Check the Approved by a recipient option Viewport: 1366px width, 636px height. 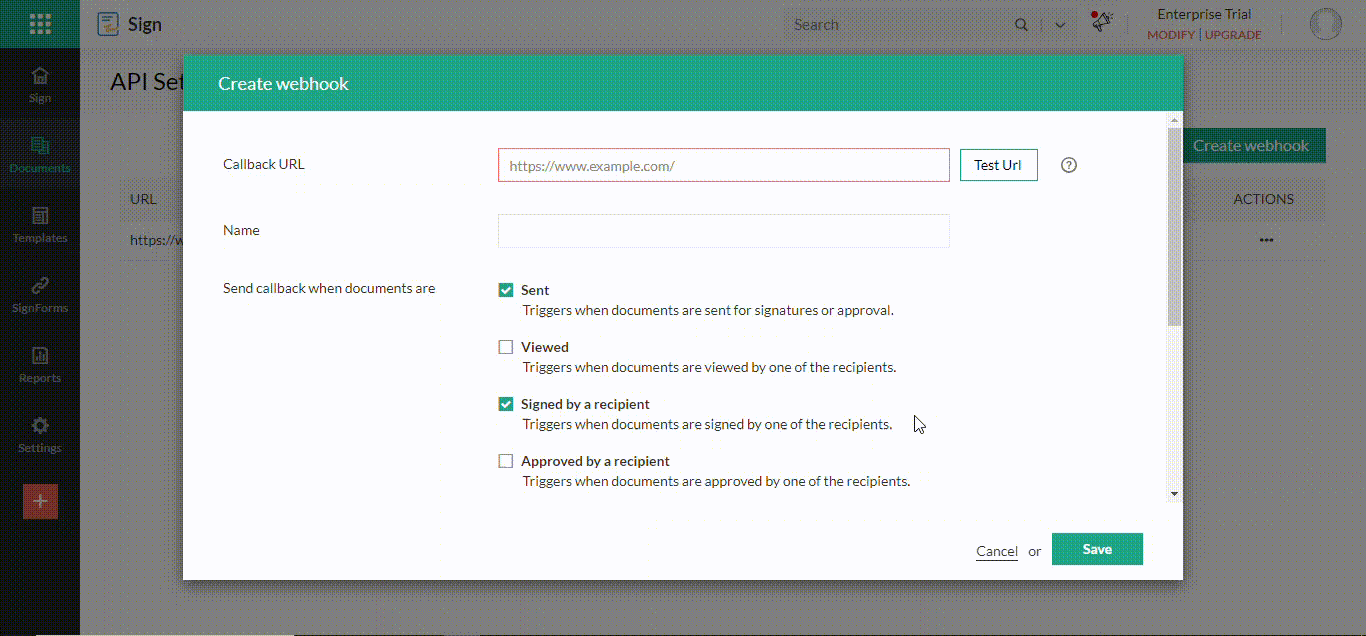point(506,460)
